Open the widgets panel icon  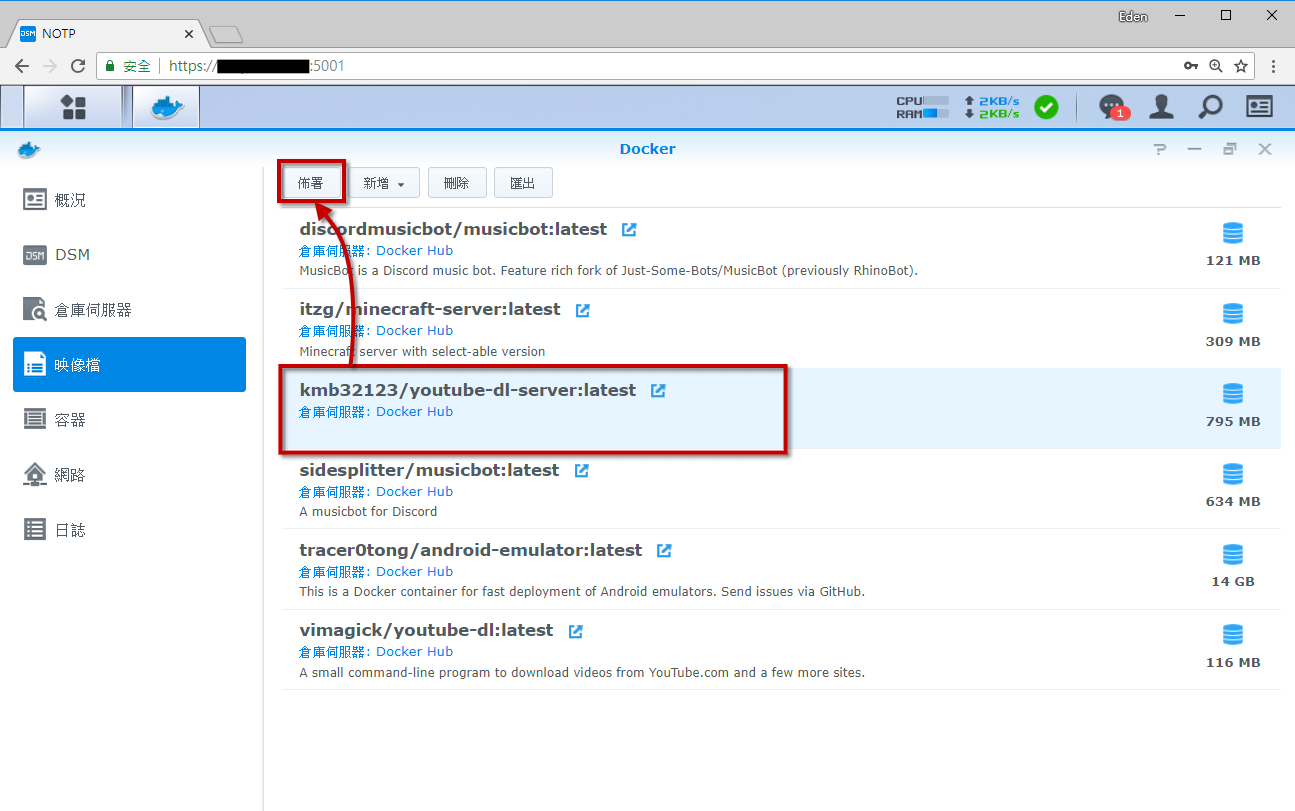click(1259, 106)
